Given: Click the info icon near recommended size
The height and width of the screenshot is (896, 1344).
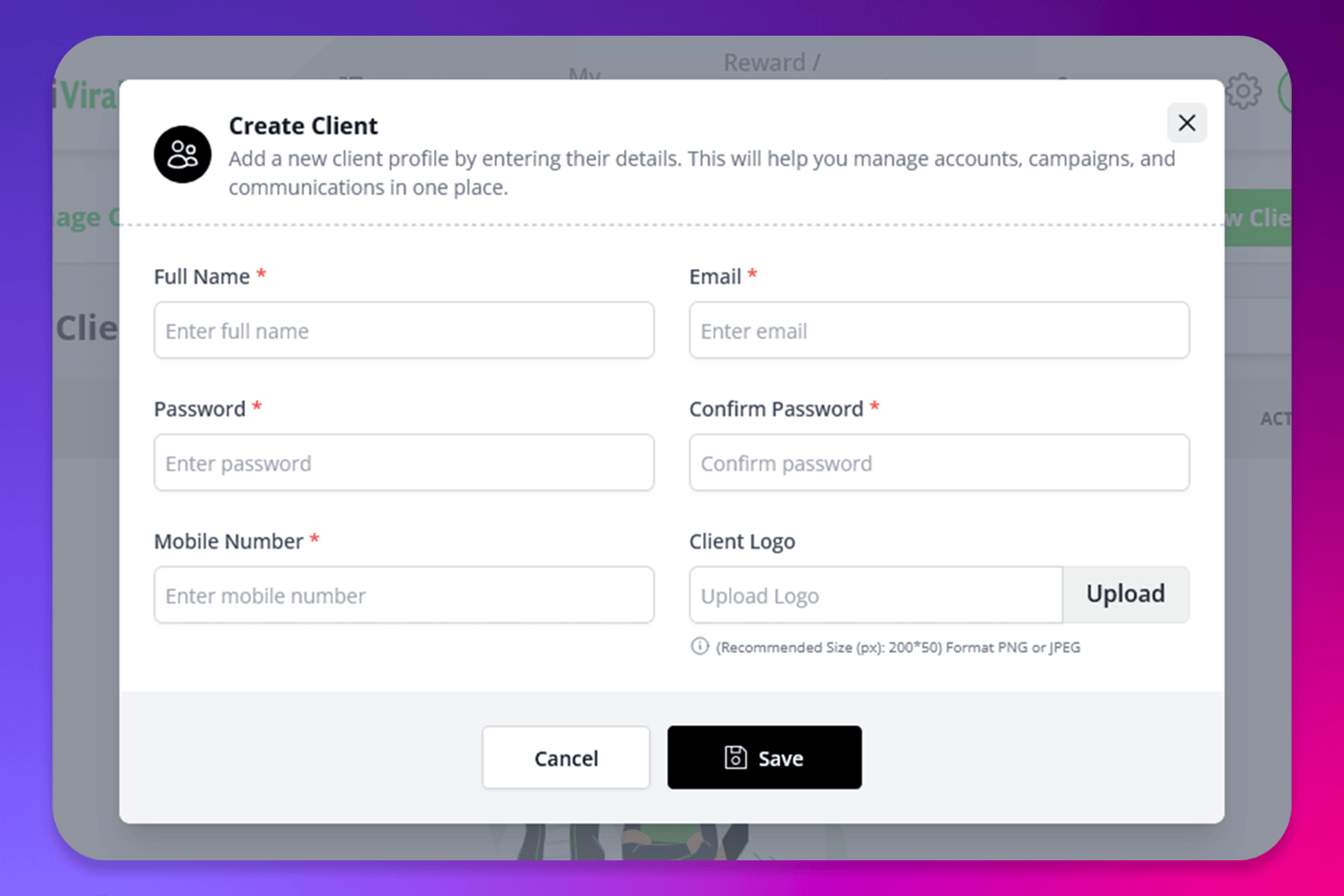Looking at the screenshot, I should pos(699,646).
